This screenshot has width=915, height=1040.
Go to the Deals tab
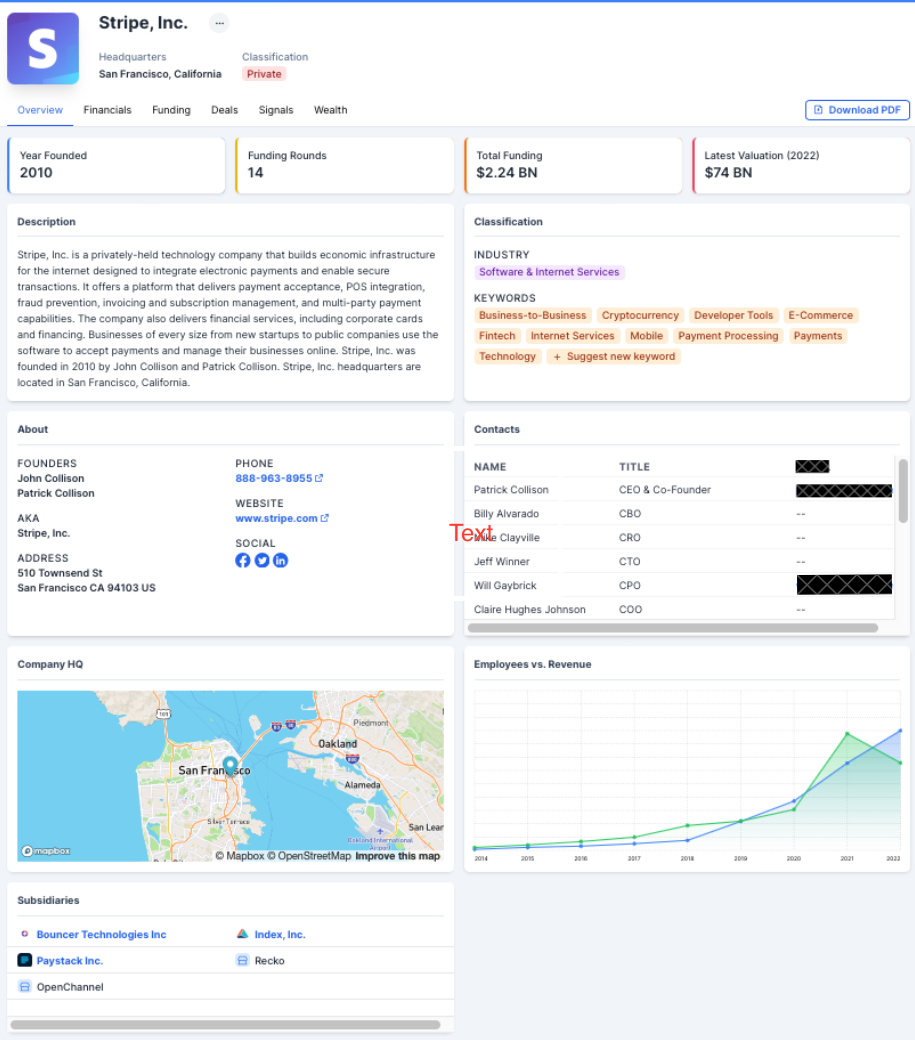[224, 110]
